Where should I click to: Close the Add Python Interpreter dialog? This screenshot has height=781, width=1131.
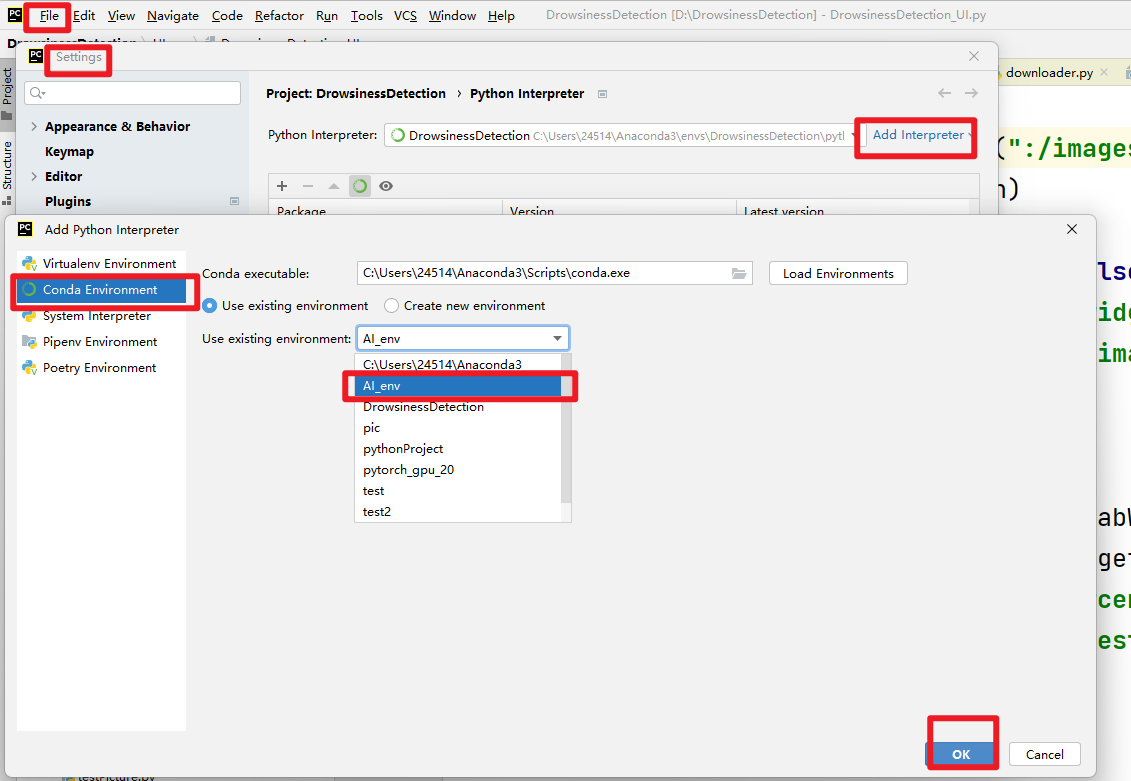pyautogui.click(x=1072, y=229)
